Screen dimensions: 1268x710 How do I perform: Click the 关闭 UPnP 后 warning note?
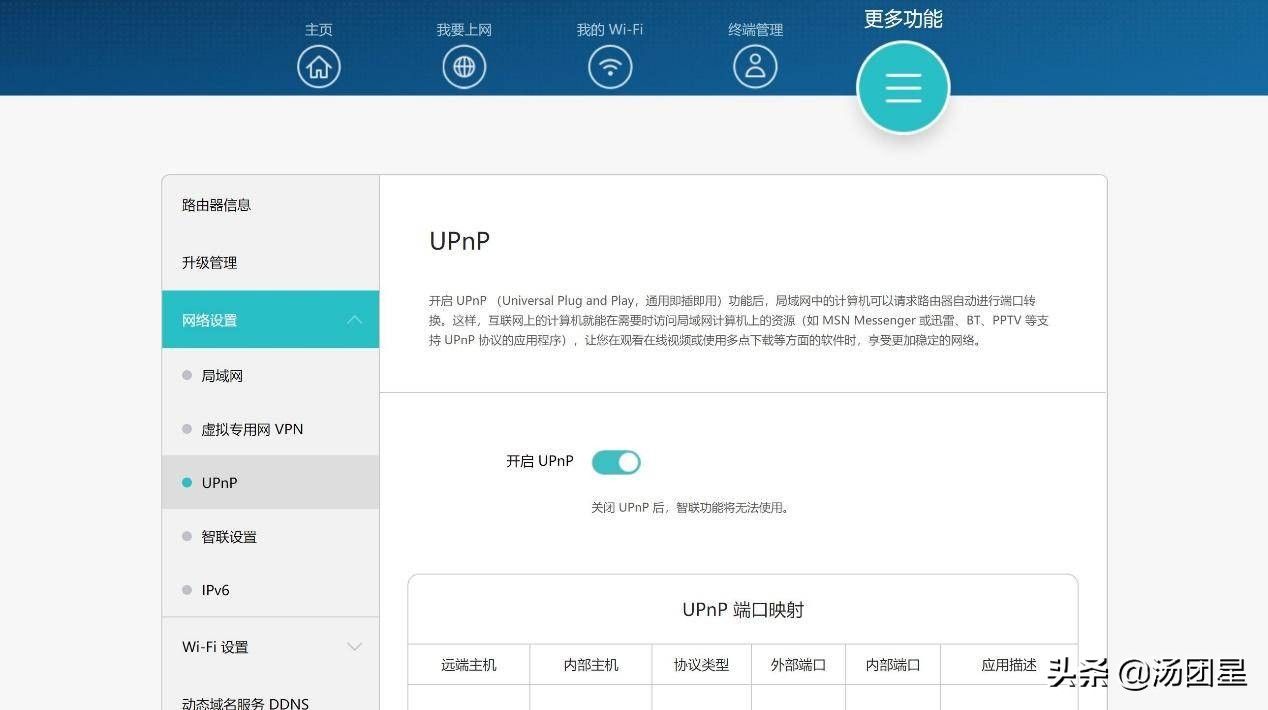pyautogui.click(x=692, y=507)
